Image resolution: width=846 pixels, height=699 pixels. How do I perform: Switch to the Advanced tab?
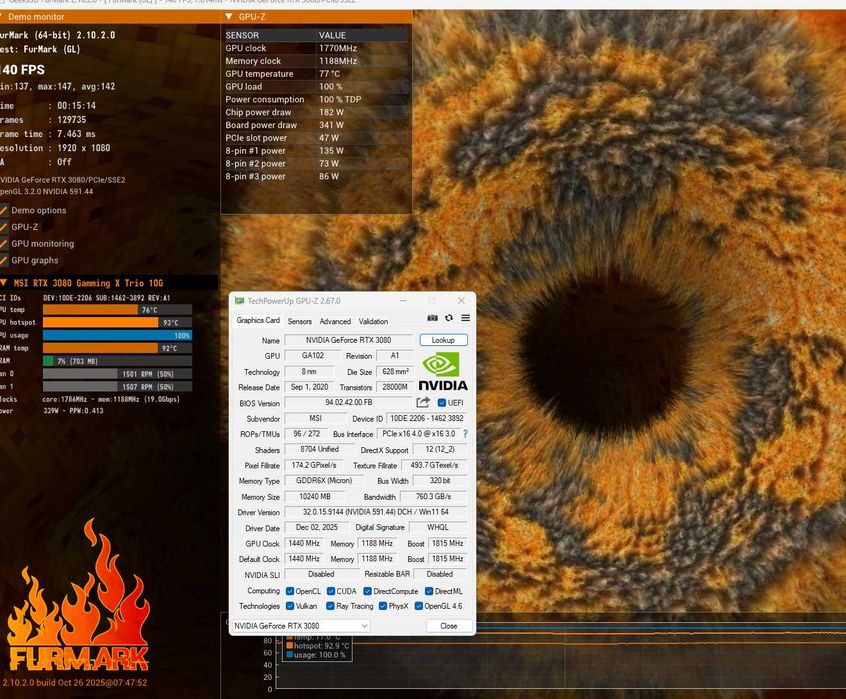335,321
